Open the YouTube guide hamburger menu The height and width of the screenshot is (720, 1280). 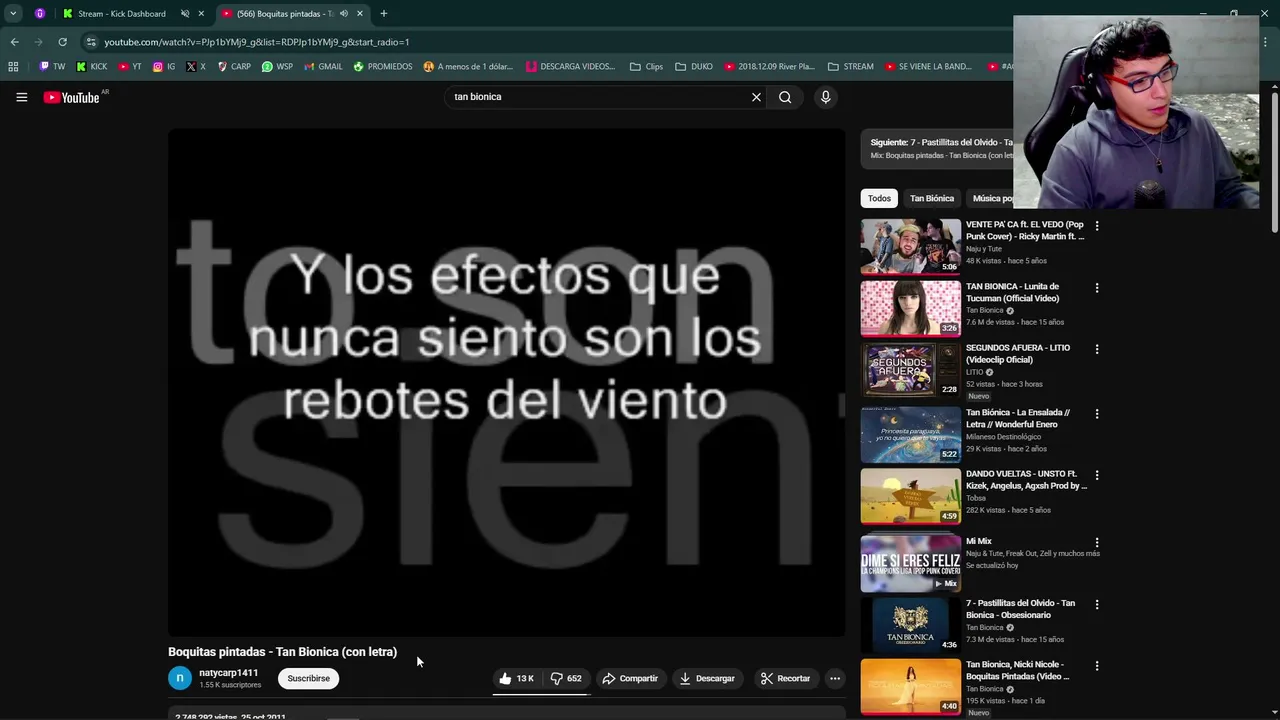coord(21,97)
